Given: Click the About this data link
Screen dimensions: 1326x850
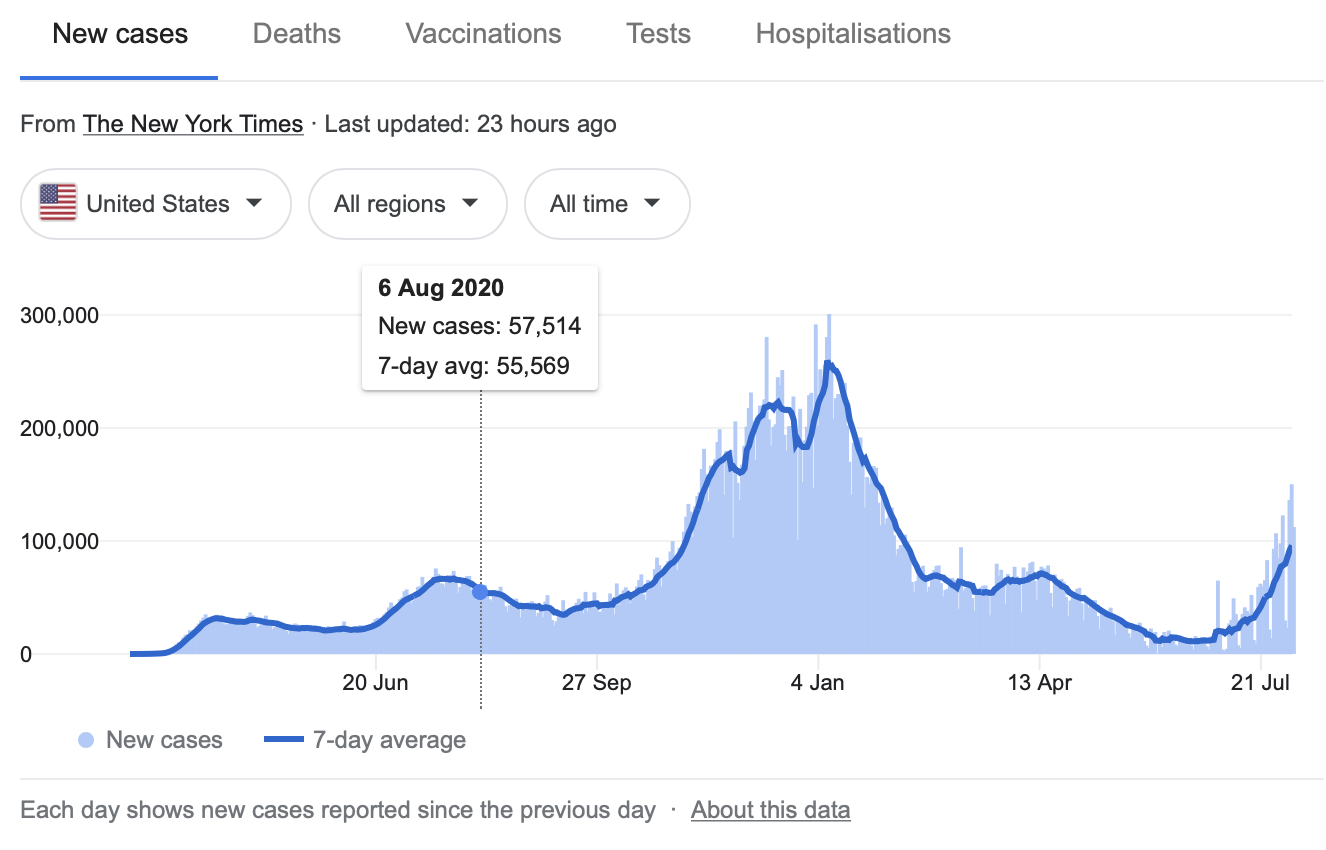Looking at the screenshot, I should [x=770, y=810].
